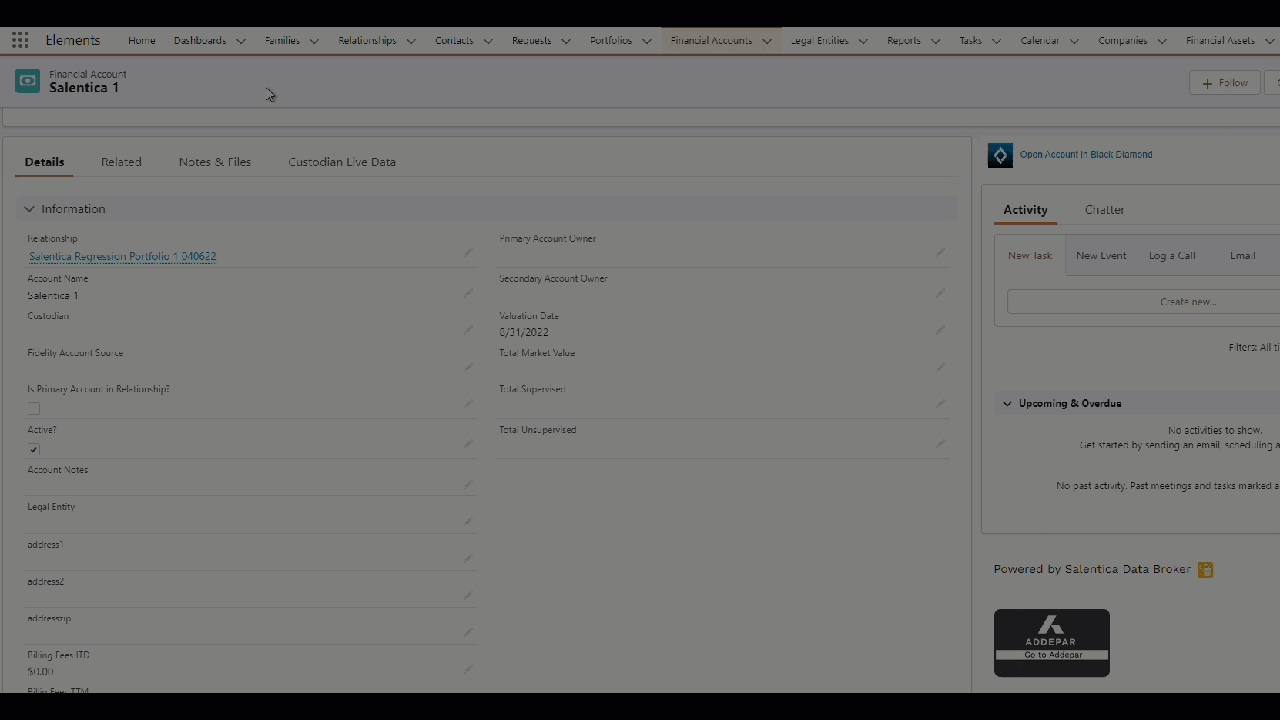Open the Companies nav item
The height and width of the screenshot is (720, 1280).
(1123, 41)
